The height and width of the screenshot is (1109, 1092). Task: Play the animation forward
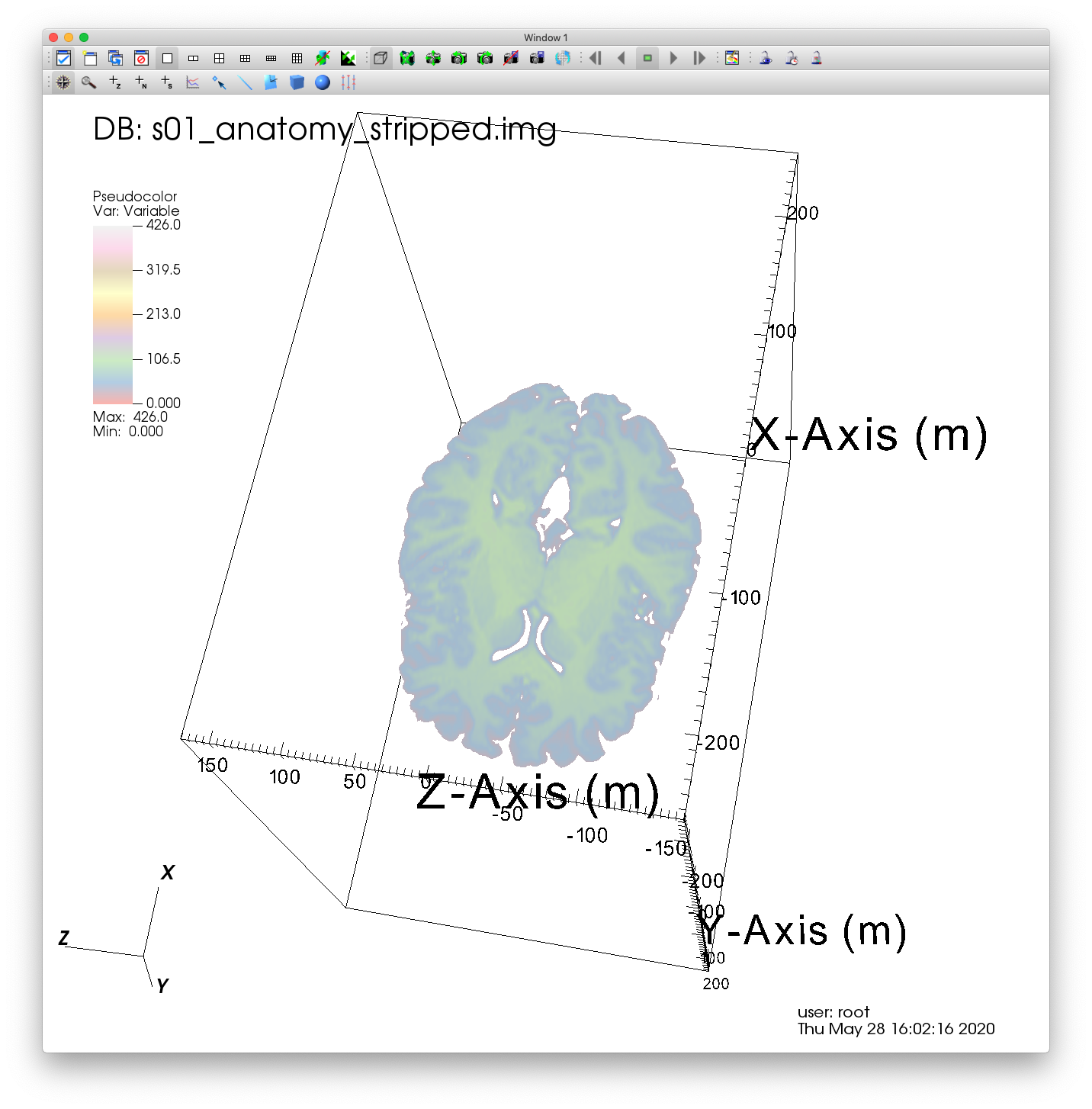[673, 58]
